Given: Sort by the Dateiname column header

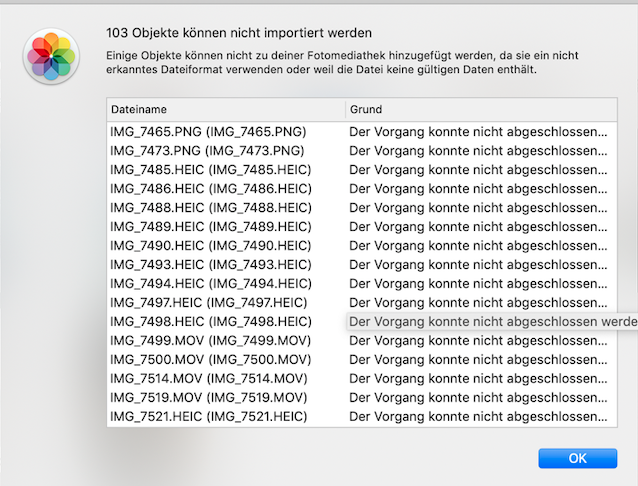Looking at the screenshot, I should click(226, 108).
